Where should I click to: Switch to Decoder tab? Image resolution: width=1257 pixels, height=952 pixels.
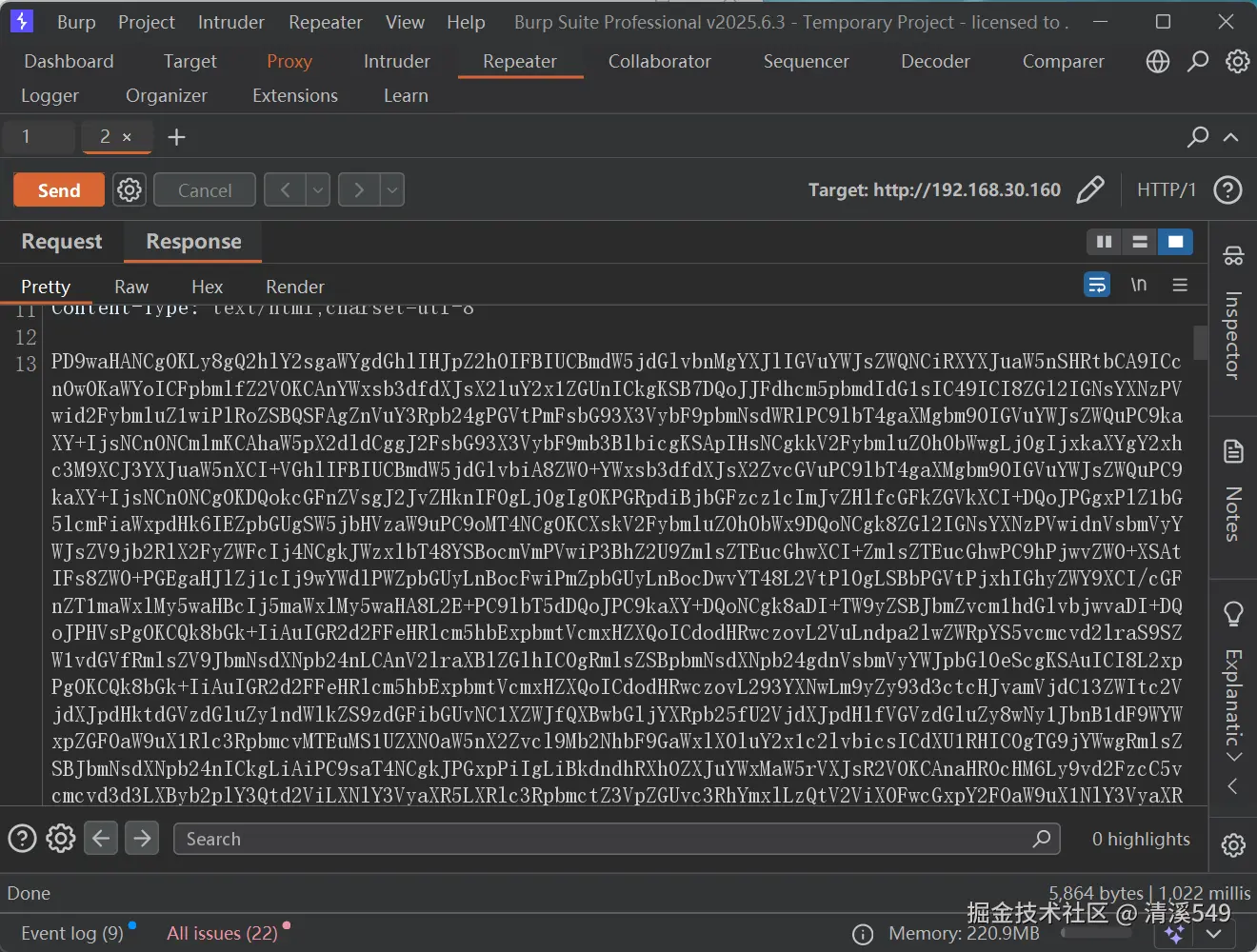(935, 61)
